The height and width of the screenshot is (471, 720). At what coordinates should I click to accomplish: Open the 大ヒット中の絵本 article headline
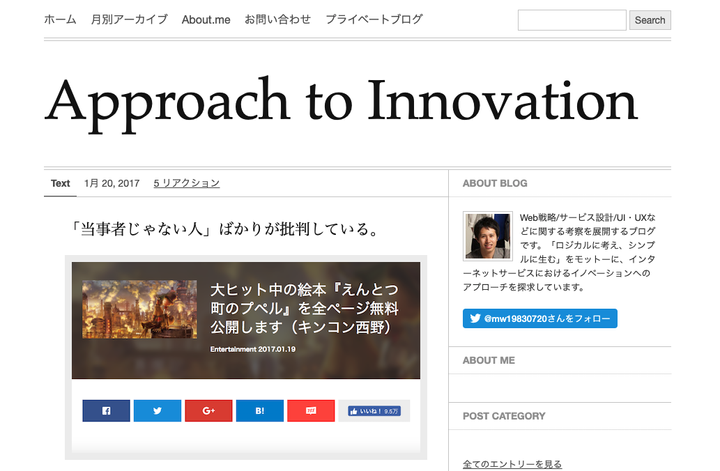pyautogui.click(x=304, y=308)
